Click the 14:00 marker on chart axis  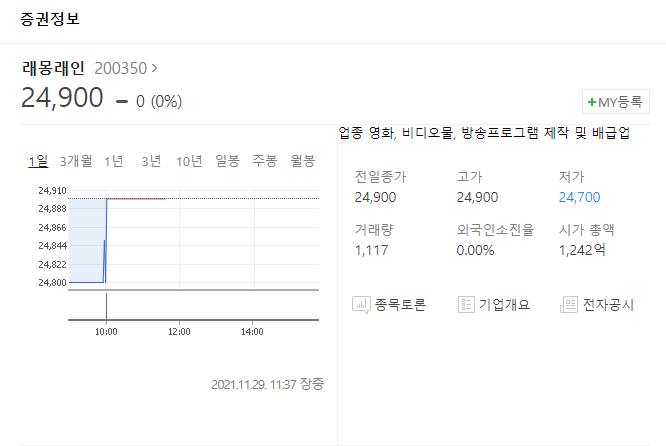252,332
